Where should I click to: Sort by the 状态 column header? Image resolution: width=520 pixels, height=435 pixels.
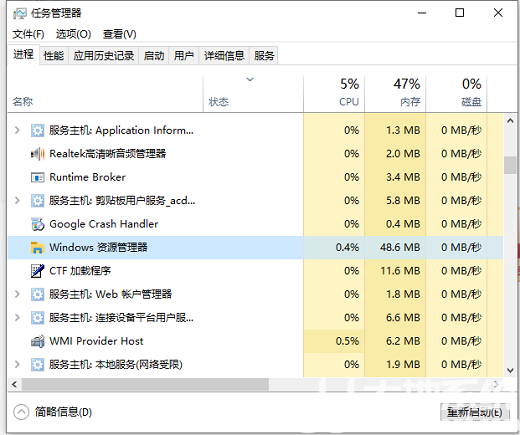tap(253, 94)
